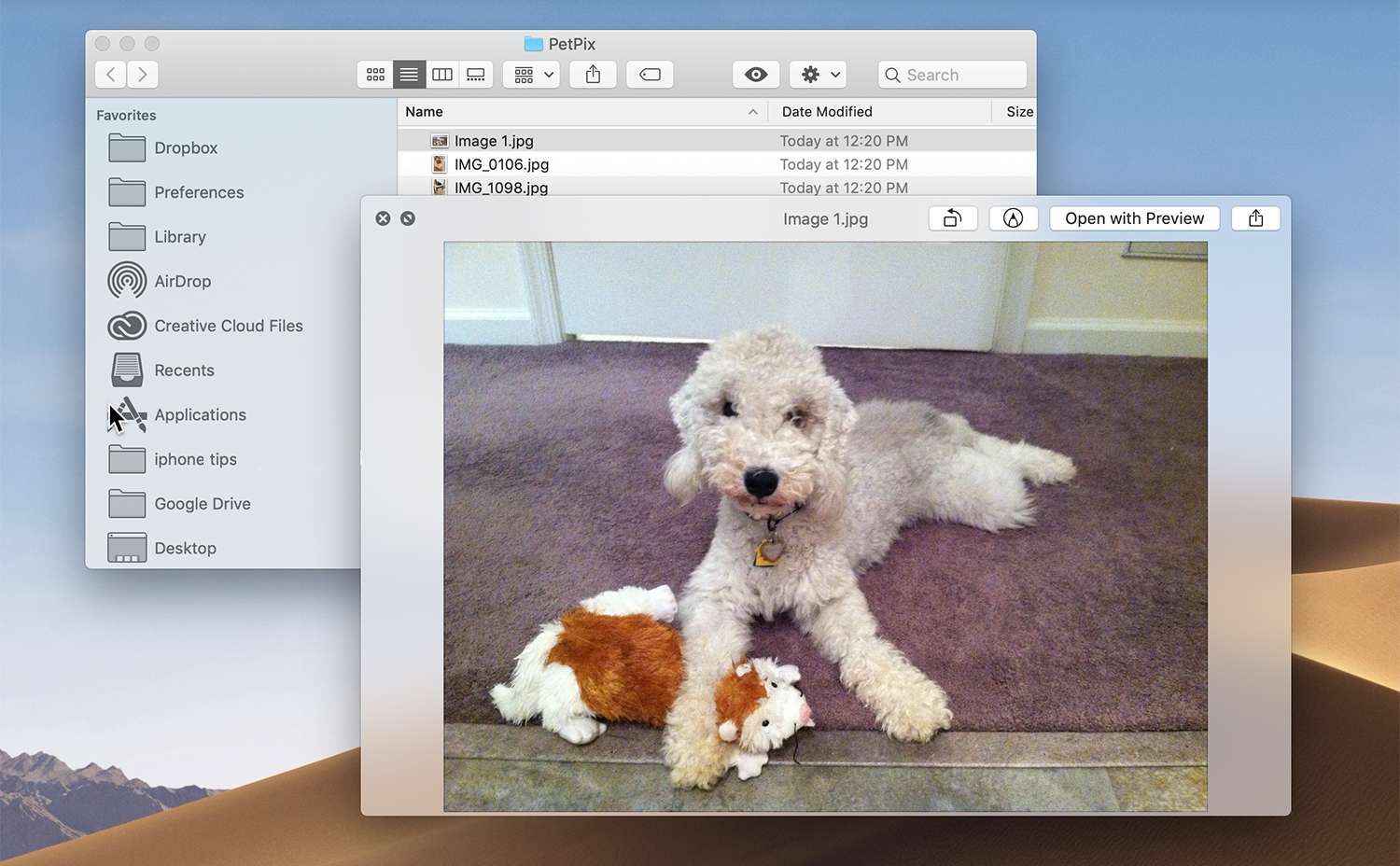Open the Action gear menu

(819, 75)
